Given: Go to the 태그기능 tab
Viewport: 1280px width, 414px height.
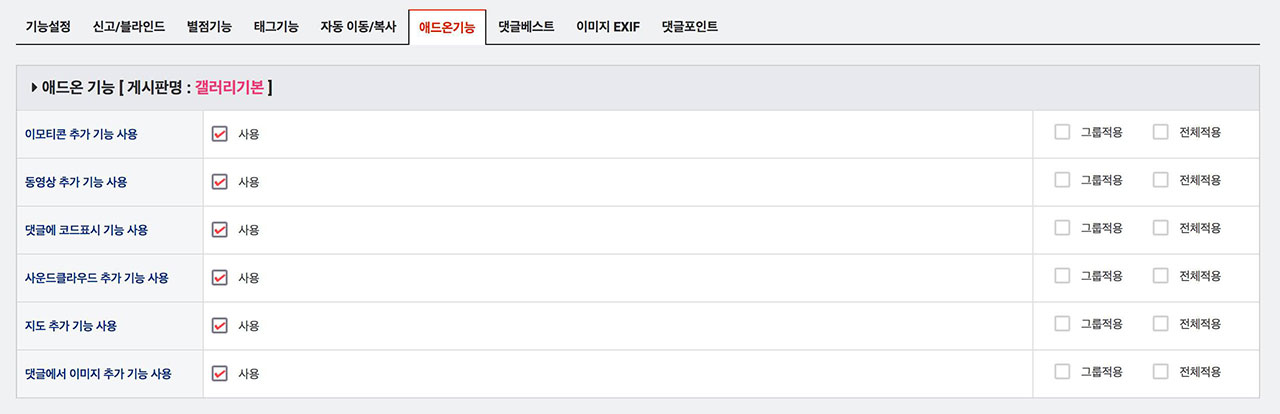Looking at the screenshot, I should pos(276,27).
